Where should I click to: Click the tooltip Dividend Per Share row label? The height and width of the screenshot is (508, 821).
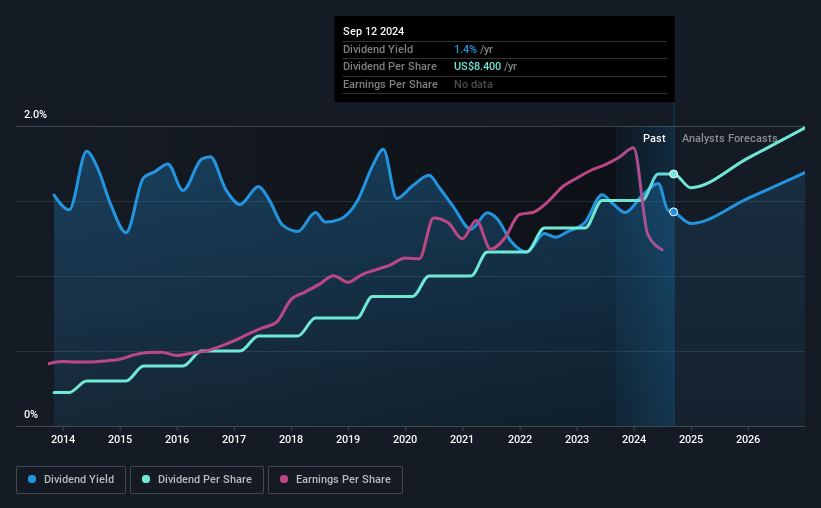click(x=390, y=67)
